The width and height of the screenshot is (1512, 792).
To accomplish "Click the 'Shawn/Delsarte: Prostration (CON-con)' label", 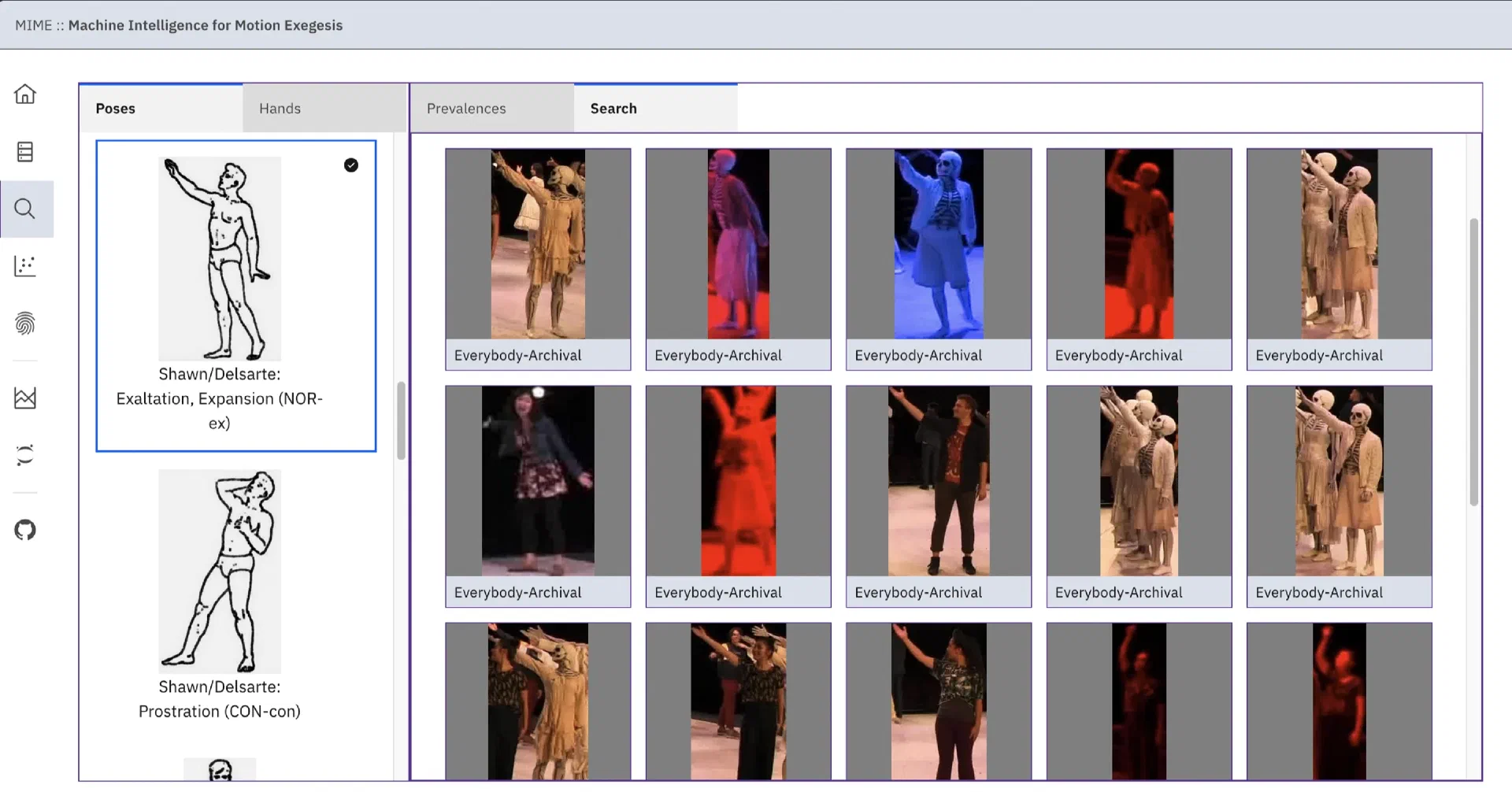I will pos(220,699).
